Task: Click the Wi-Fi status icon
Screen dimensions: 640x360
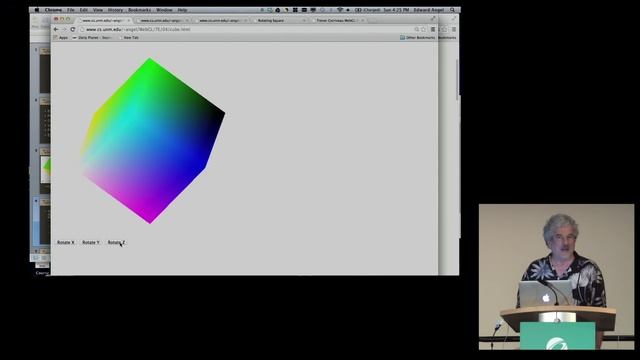Action: click(x=339, y=10)
